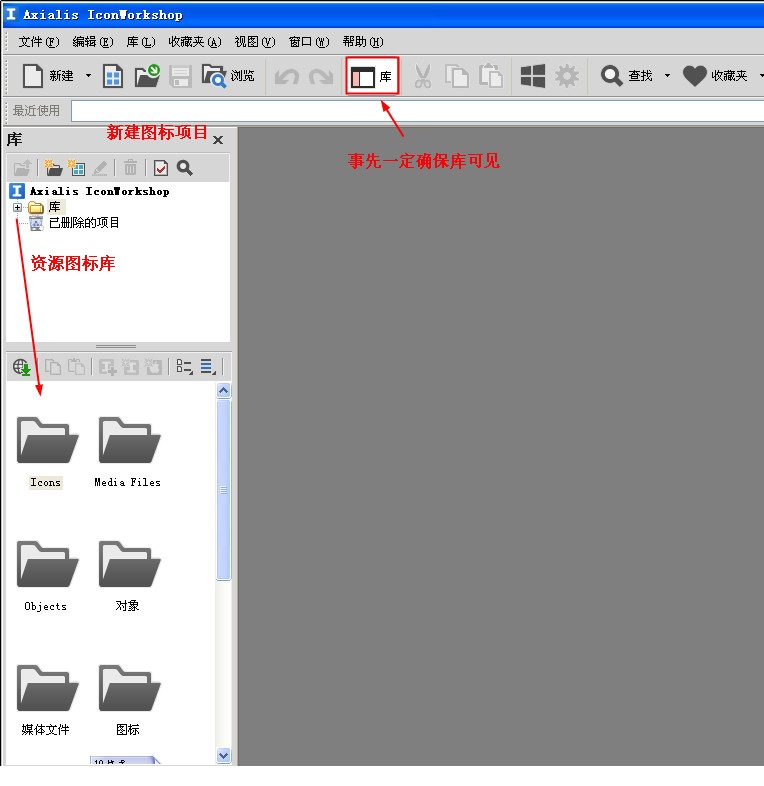Select Axialis IconWorkshop root tree node
Viewport: 764px width, 786px height.
[x=99, y=191]
